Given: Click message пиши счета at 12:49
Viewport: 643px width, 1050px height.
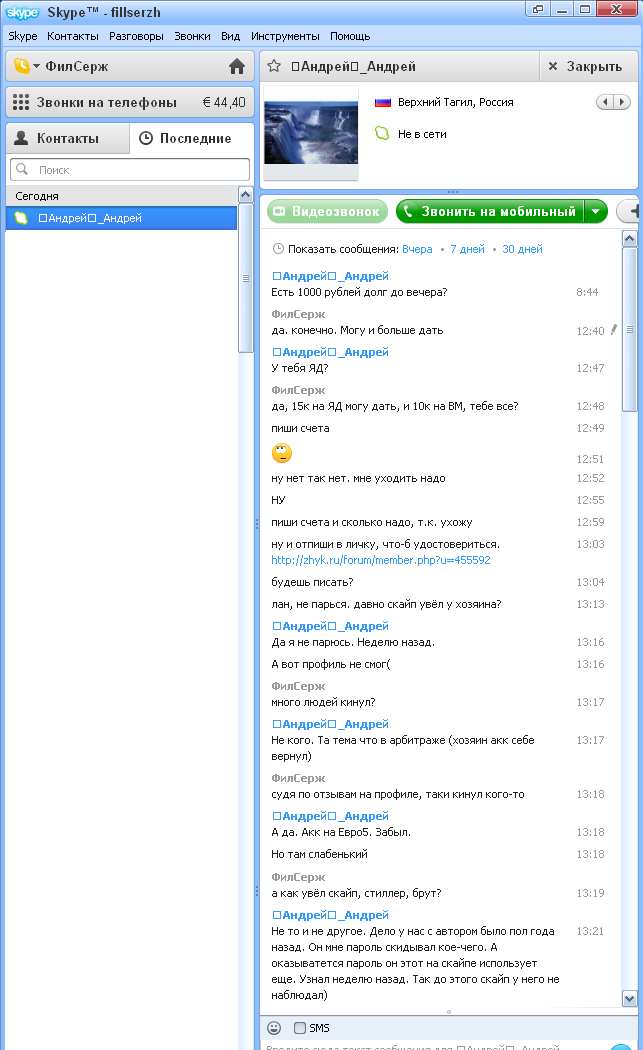Looking at the screenshot, I should click(300, 429).
